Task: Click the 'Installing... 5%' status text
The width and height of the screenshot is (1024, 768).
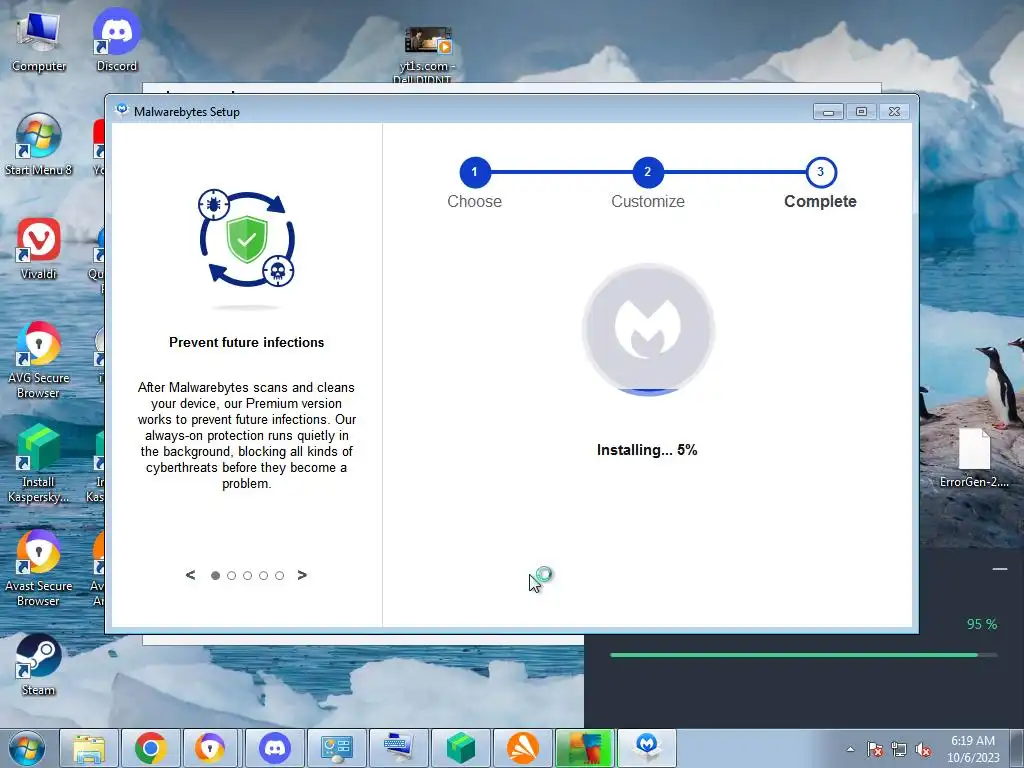Action: tap(647, 450)
